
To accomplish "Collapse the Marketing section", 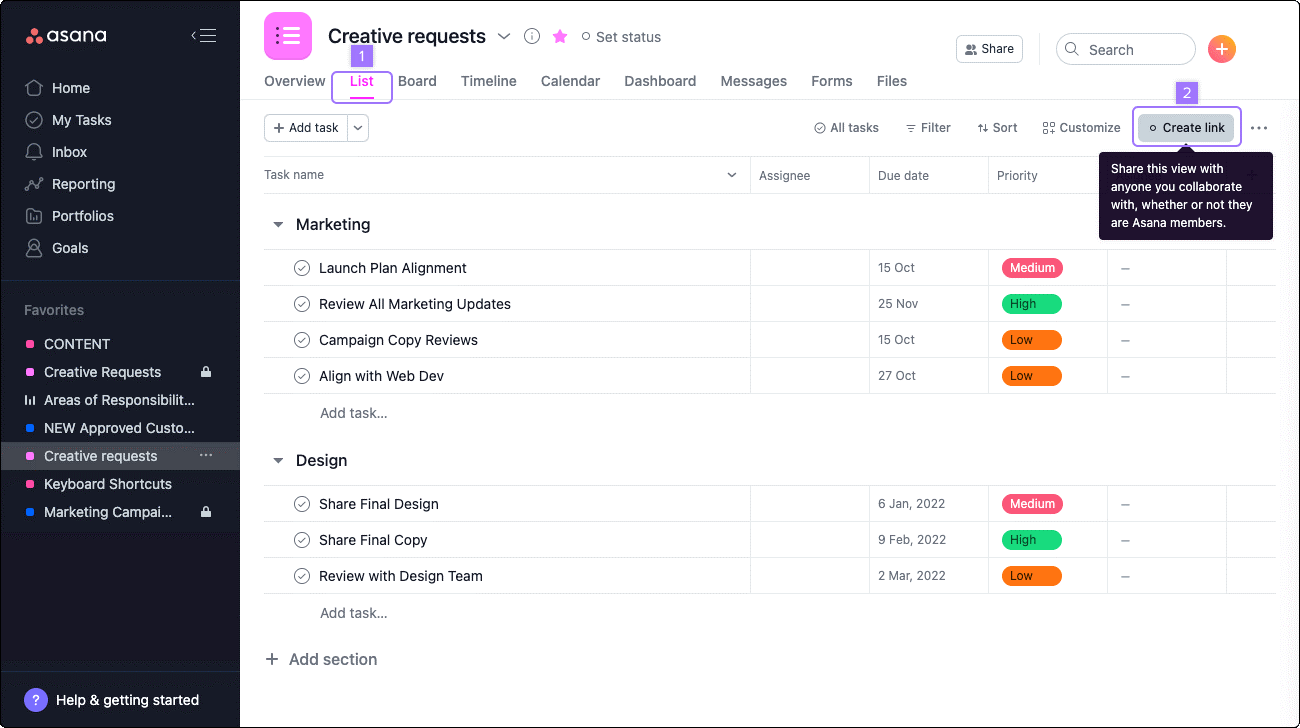I will (x=278, y=225).
